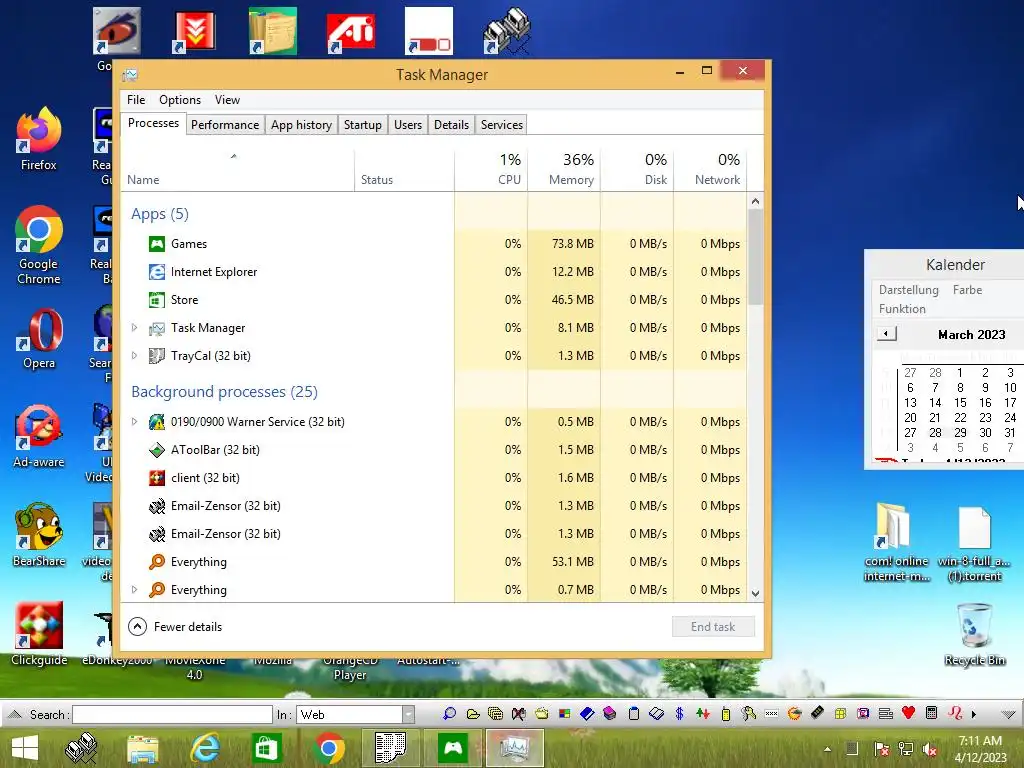Screen dimensions: 1024x768
Task: Click the dollar sign icon in search toolbar
Action: [679, 714]
